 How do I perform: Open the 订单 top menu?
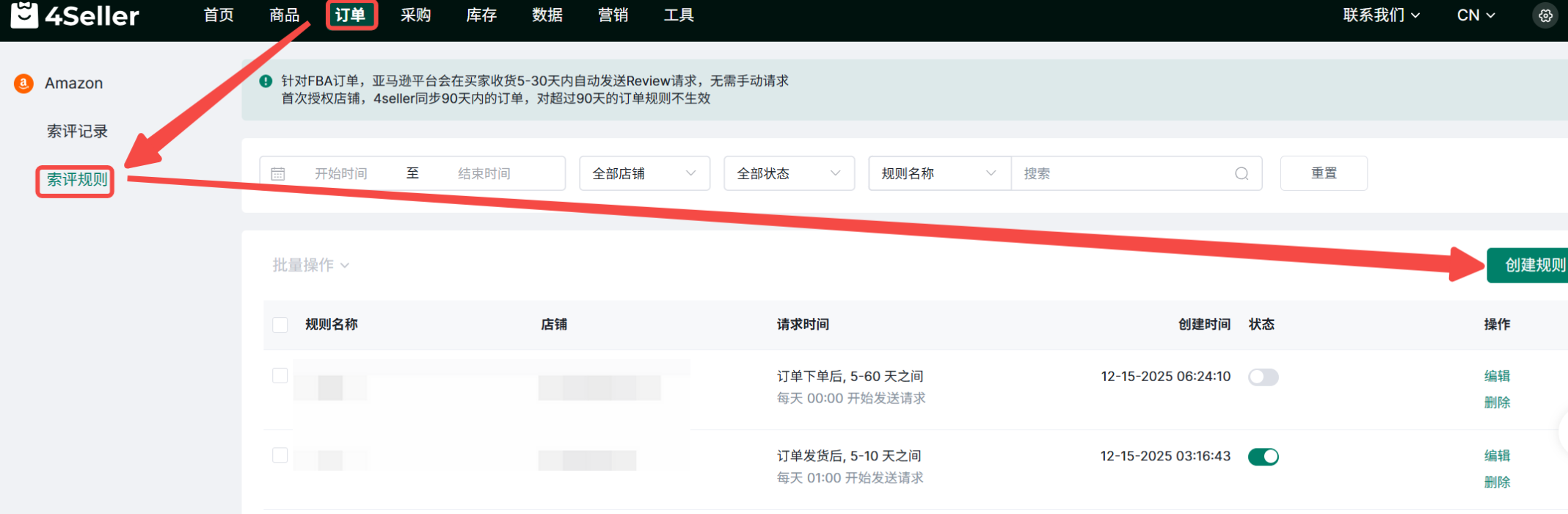pyautogui.click(x=351, y=15)
